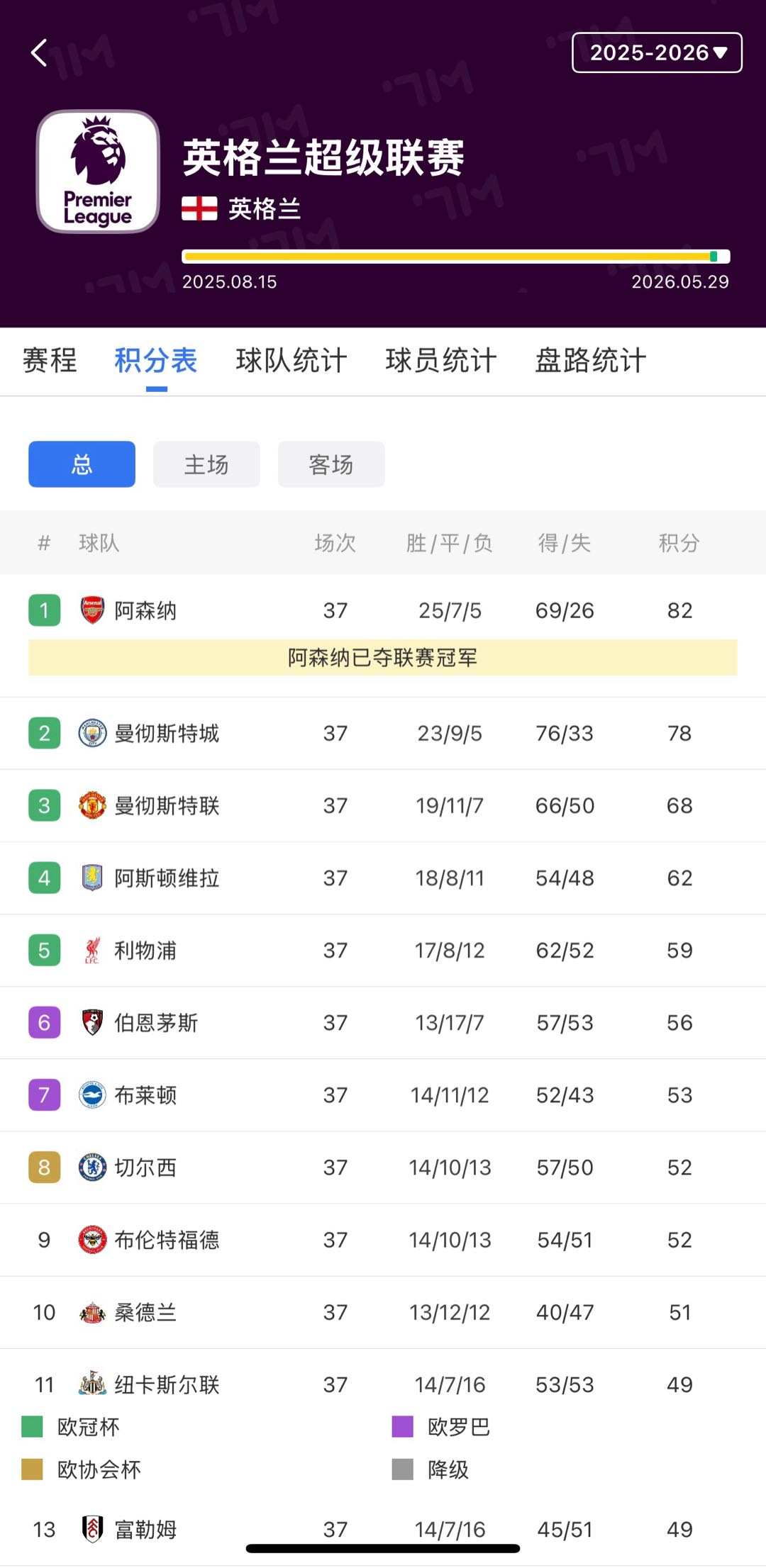Tap rank badge 4 for 阿斯顿维拉
The height and width of the screenshot is (1568, 766).
[x=44, y=878]
